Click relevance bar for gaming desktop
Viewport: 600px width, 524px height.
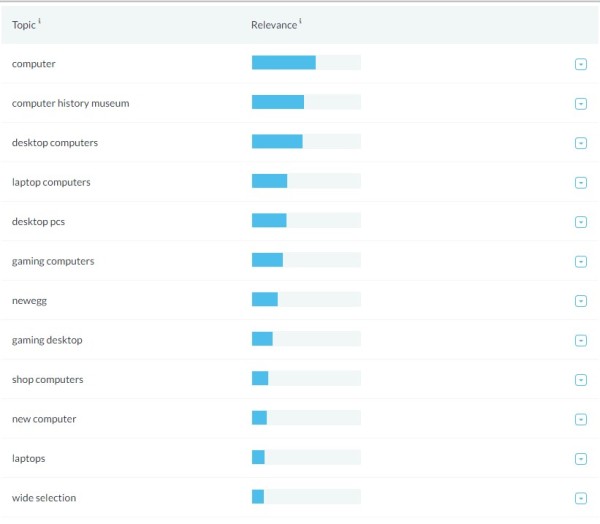tap(306, 338)
